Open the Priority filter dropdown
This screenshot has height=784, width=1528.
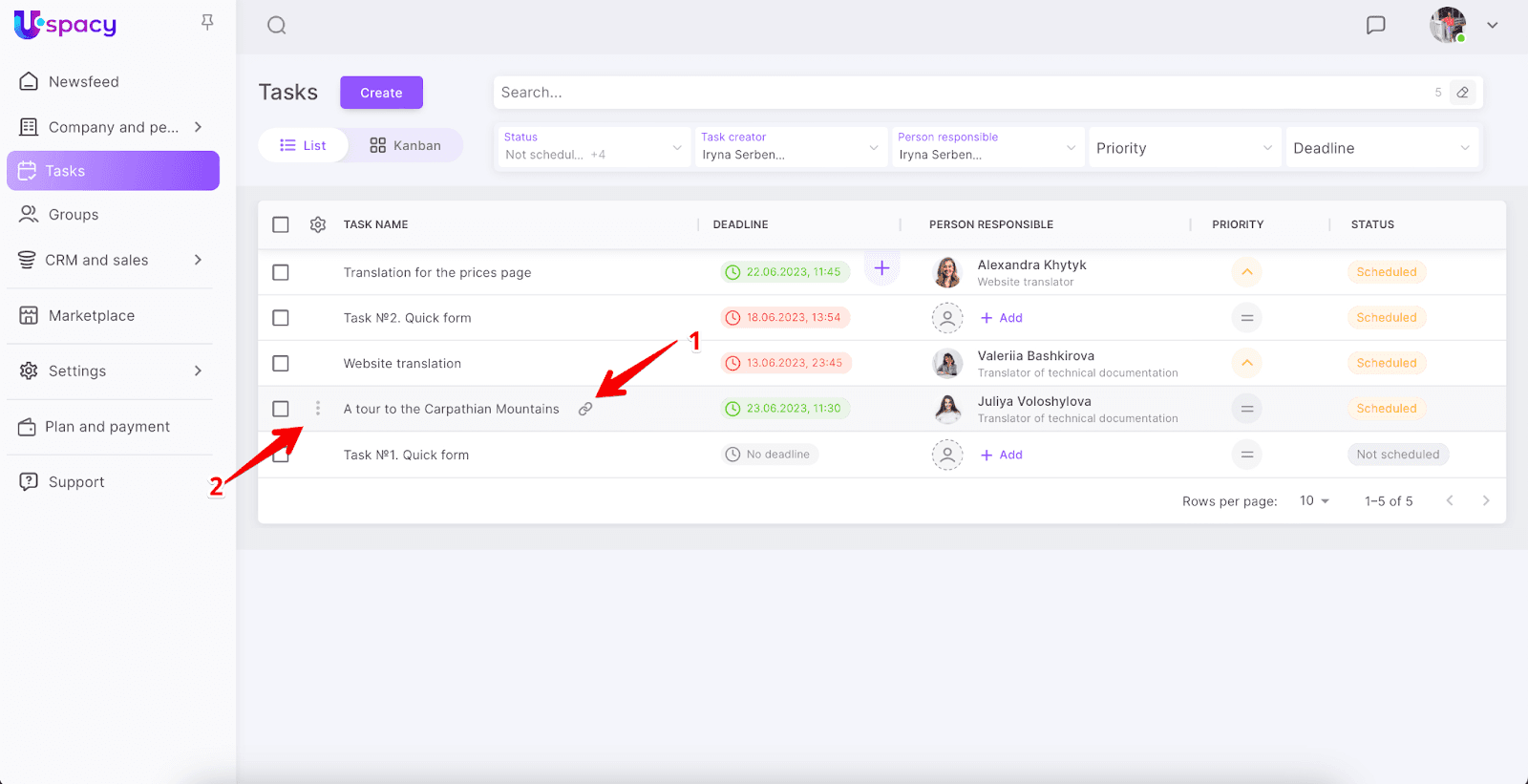click(x=1183, y=148)
